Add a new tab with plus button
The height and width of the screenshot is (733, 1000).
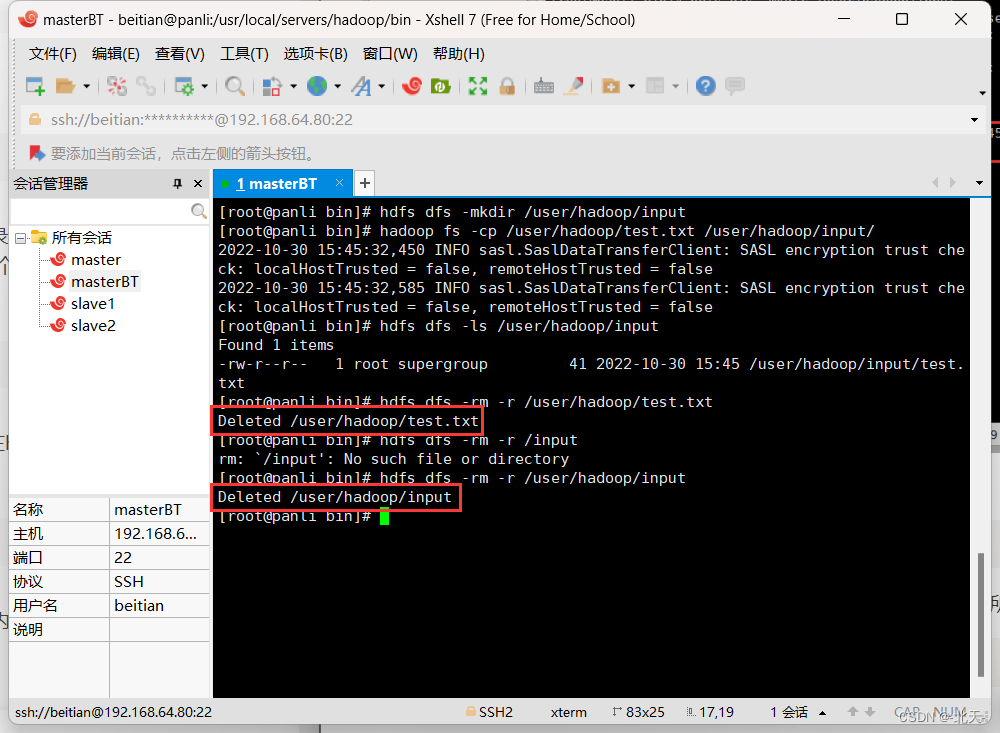coord(364,184)
